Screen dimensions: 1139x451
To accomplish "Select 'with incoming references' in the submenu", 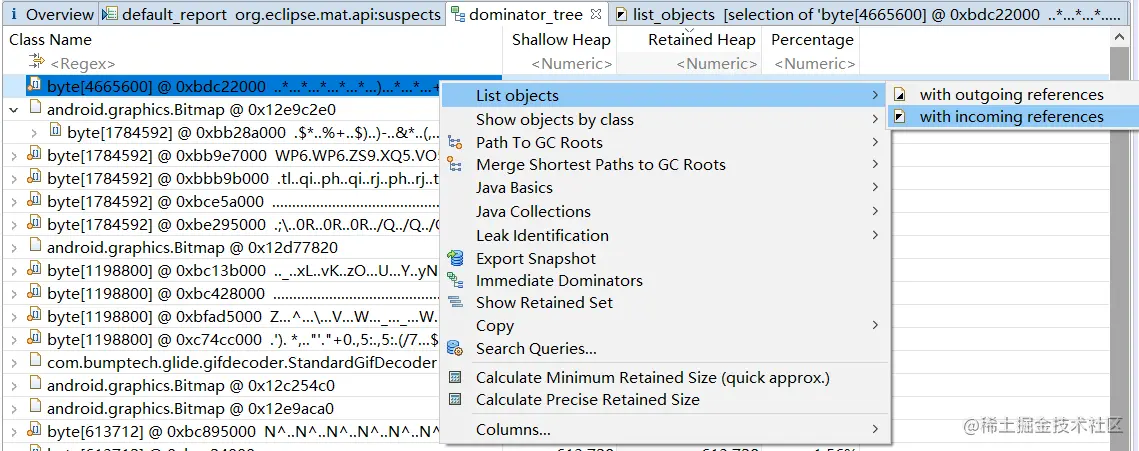I will (1011, 116).
